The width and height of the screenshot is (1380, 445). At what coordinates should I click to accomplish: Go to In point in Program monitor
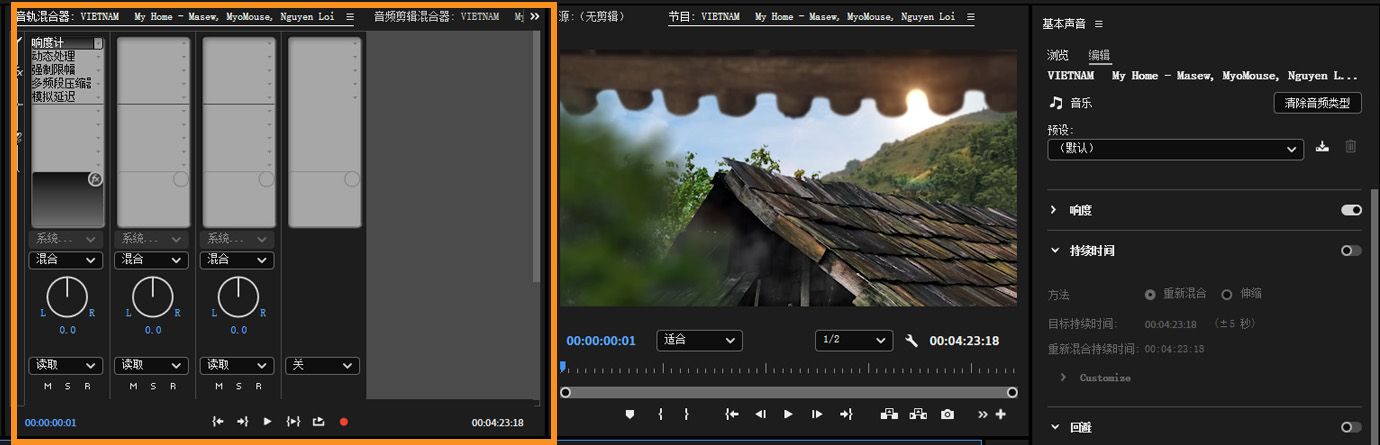tap(732, 414)
